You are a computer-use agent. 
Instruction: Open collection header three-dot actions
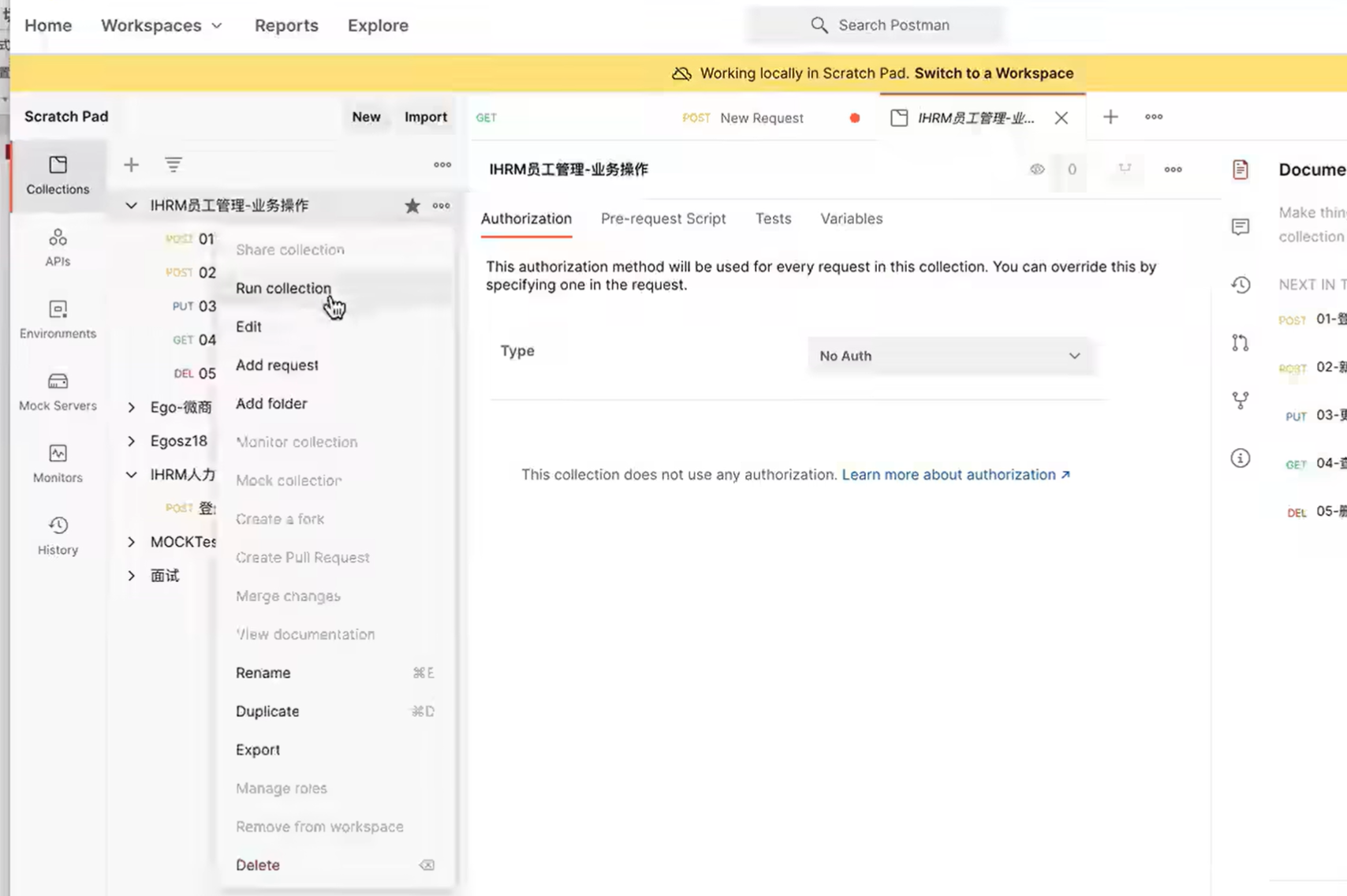pyautogui.click(x=1173, y=170)
